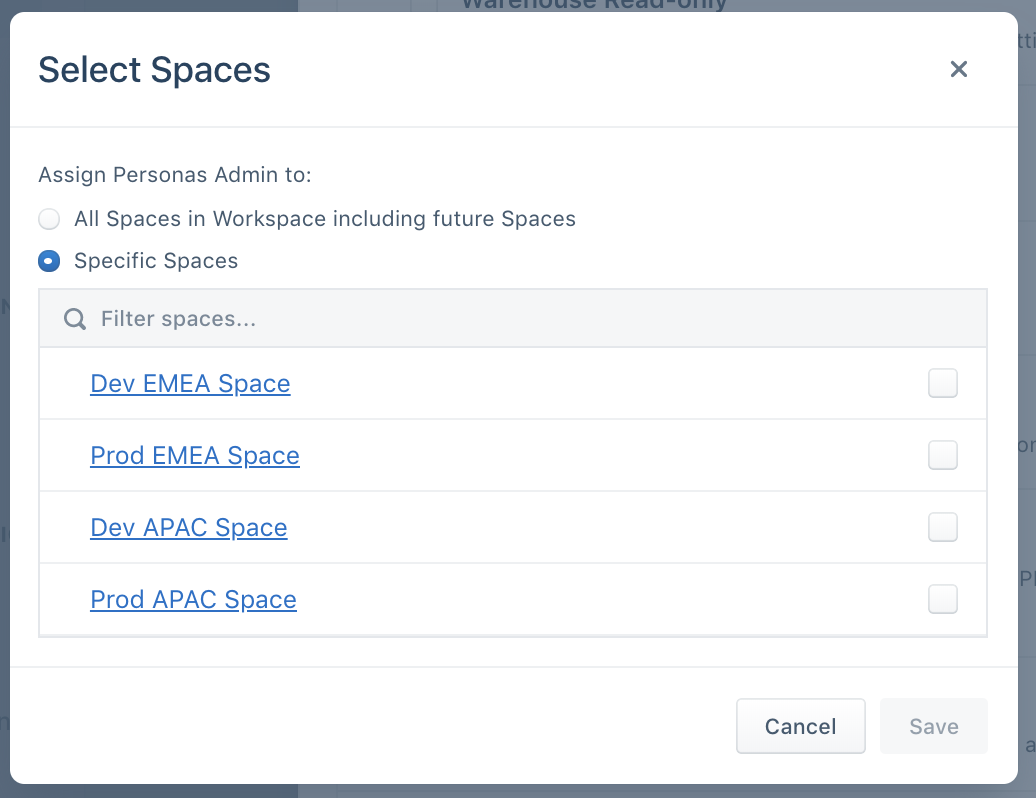Screen dimensions: 1036x798
Task: Tick the Dev APAC Space checkbox
Action: coord(942,527)
